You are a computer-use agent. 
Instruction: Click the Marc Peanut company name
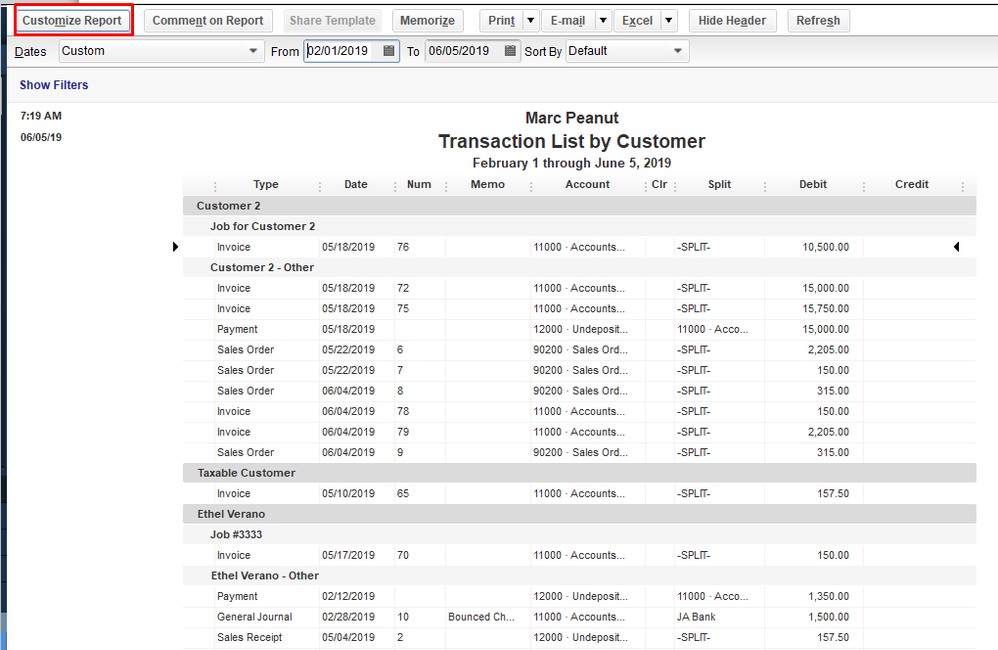[572, 118]
